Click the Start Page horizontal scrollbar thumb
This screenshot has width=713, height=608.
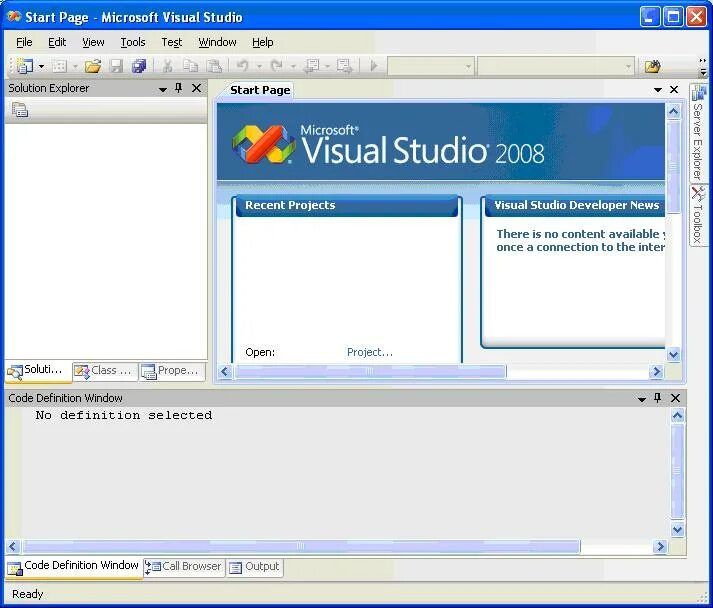(370, 372)
